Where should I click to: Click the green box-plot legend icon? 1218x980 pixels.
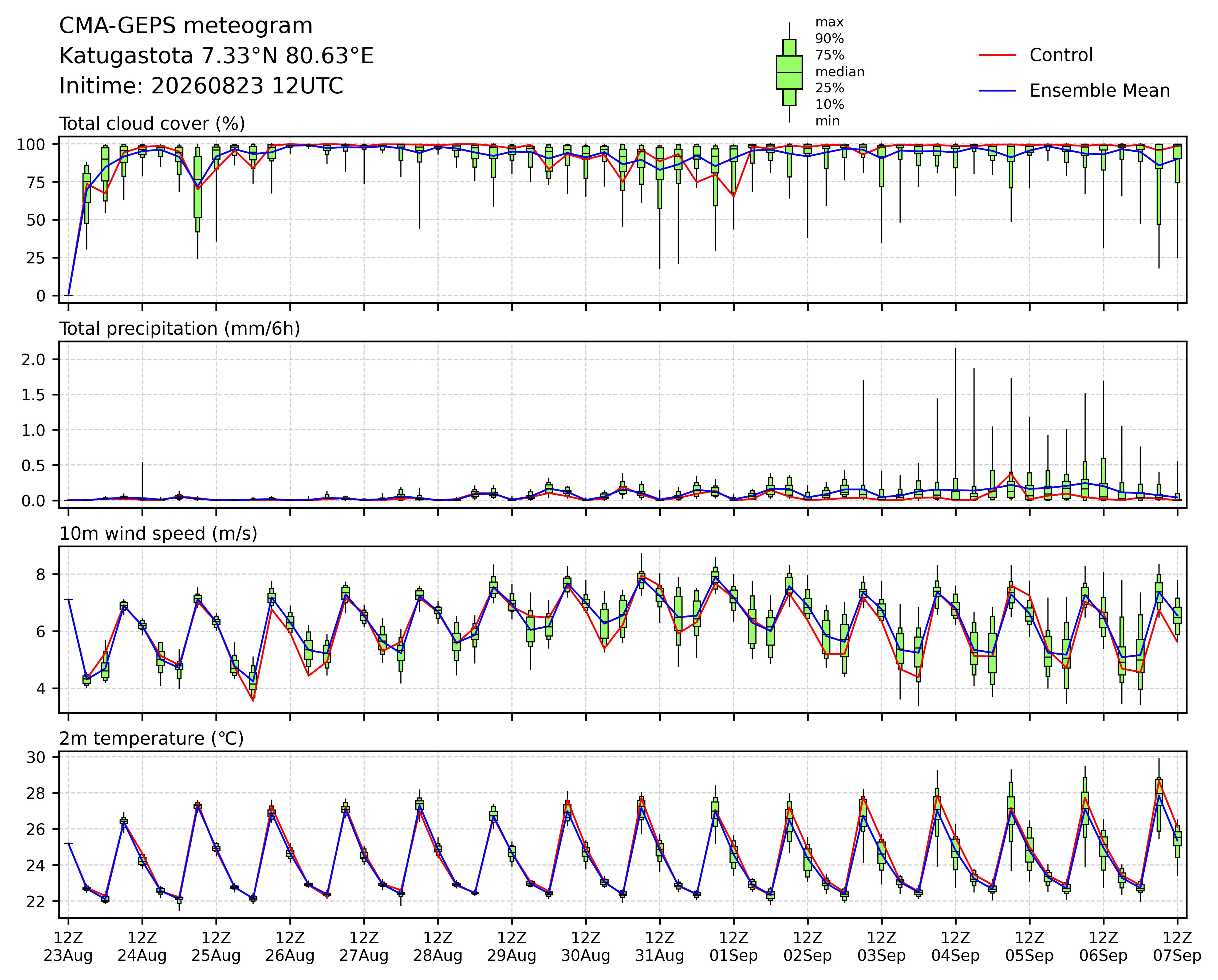789,72
